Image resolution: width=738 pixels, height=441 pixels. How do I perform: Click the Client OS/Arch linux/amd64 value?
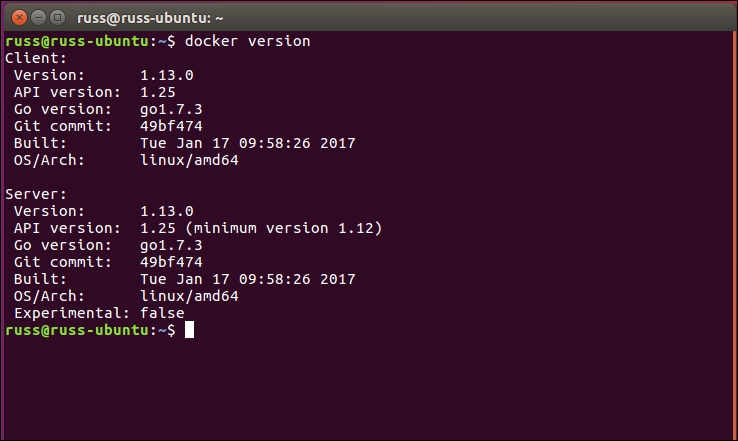click(x=189, y=160)
